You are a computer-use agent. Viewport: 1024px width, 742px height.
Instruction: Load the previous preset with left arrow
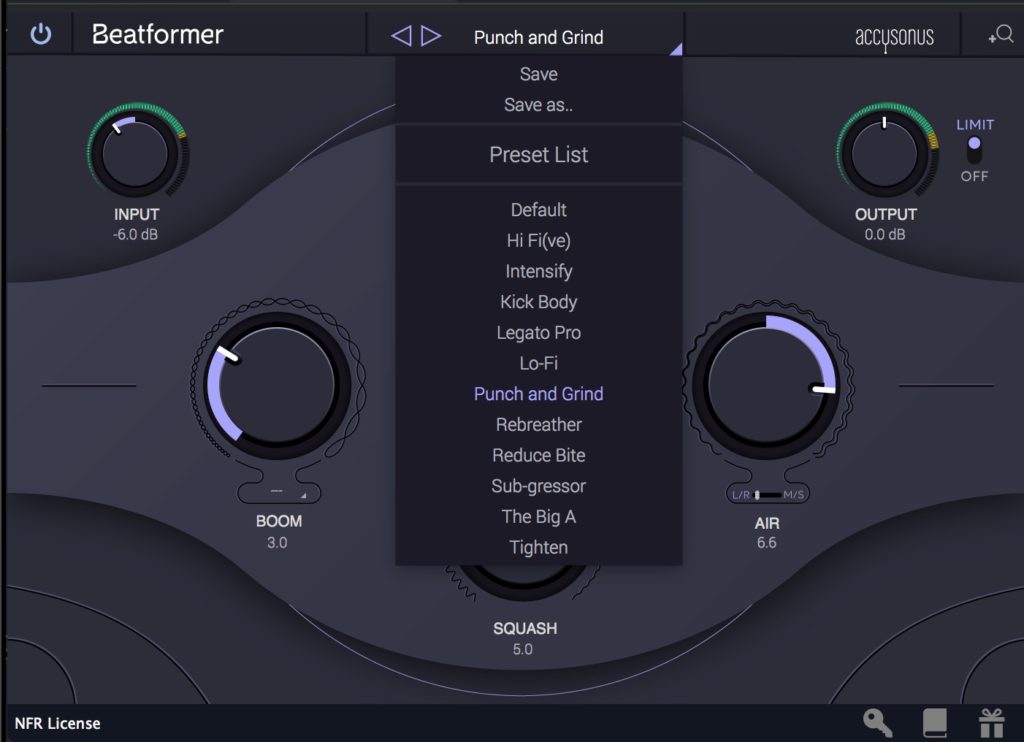click(401, 36)
